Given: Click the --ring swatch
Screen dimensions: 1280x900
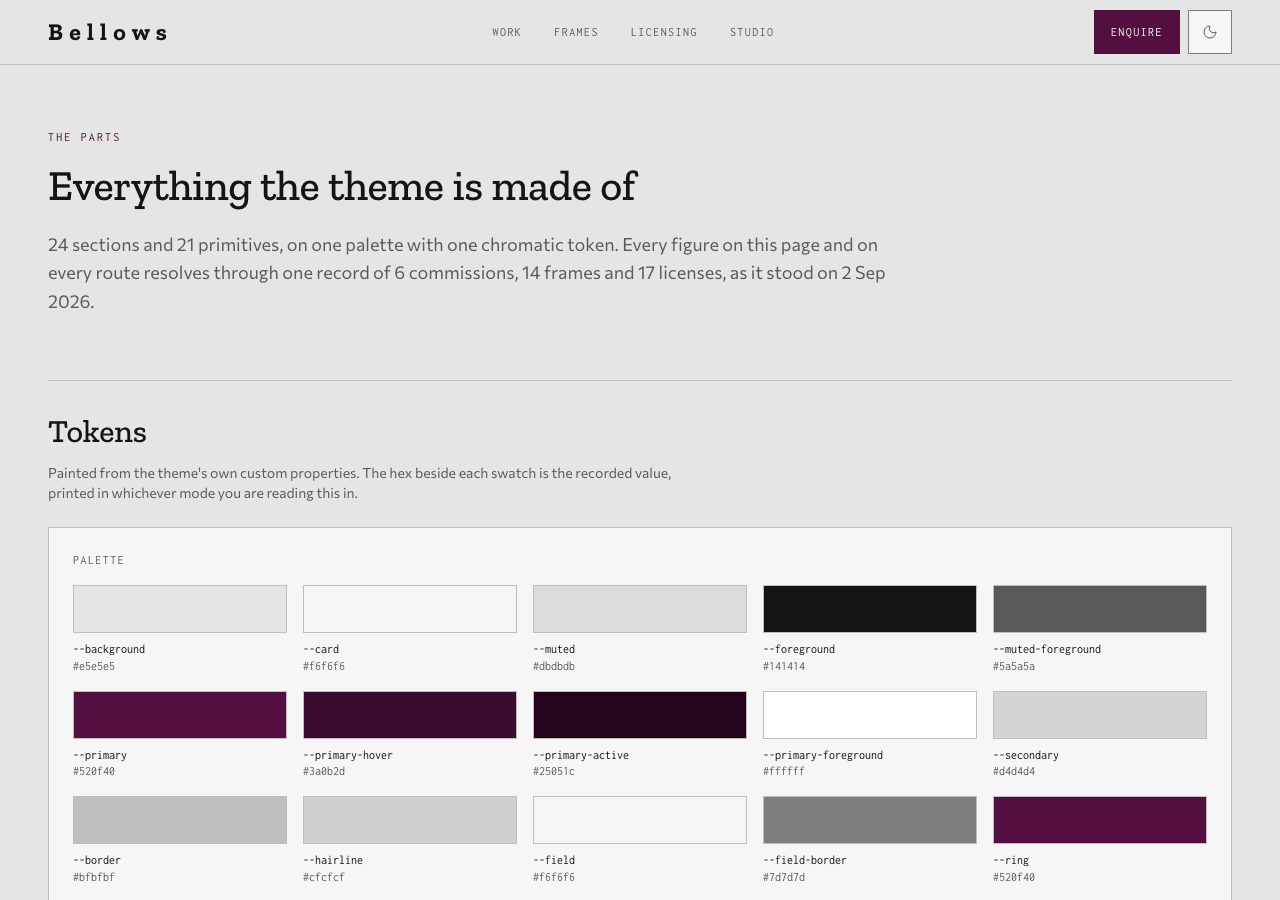Looking at the screenshot, I should 1100,820.
